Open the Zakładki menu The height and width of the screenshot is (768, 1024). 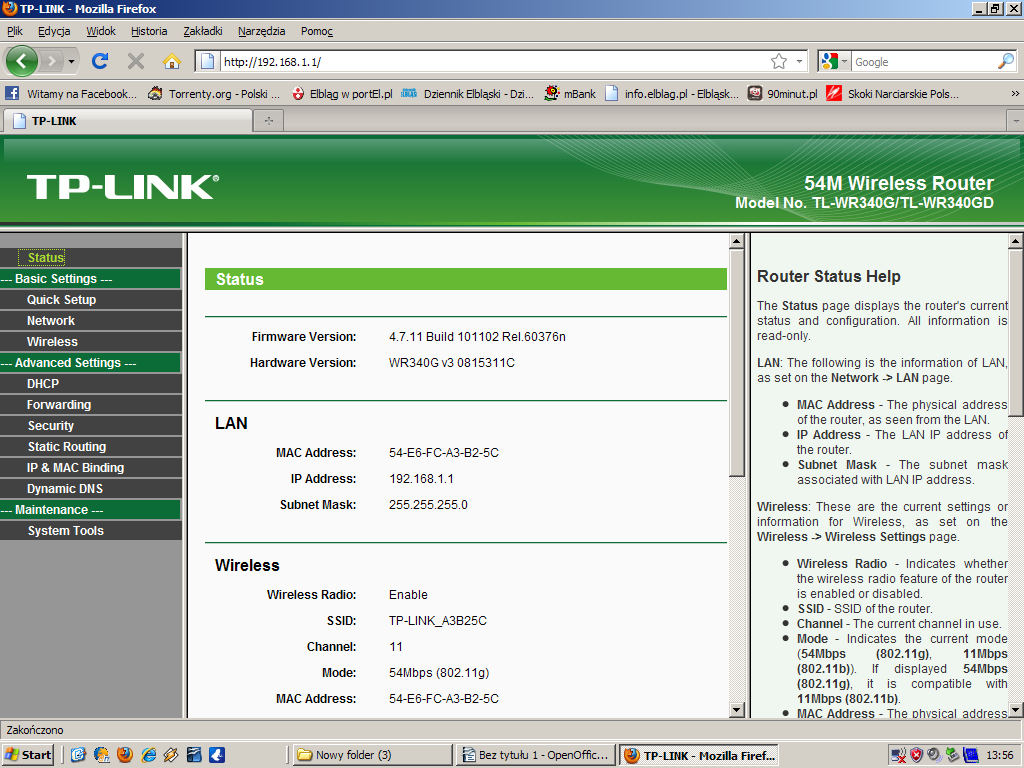(x=202, y=31)
